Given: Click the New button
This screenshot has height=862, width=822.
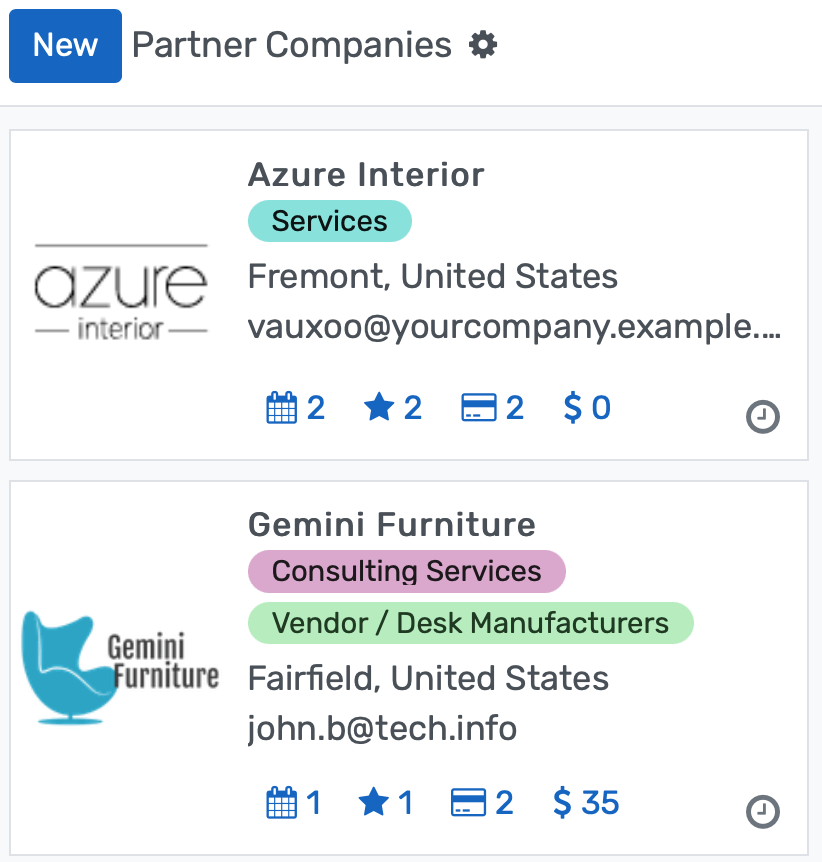Looking at the screenshot, I should coord(65,45).
